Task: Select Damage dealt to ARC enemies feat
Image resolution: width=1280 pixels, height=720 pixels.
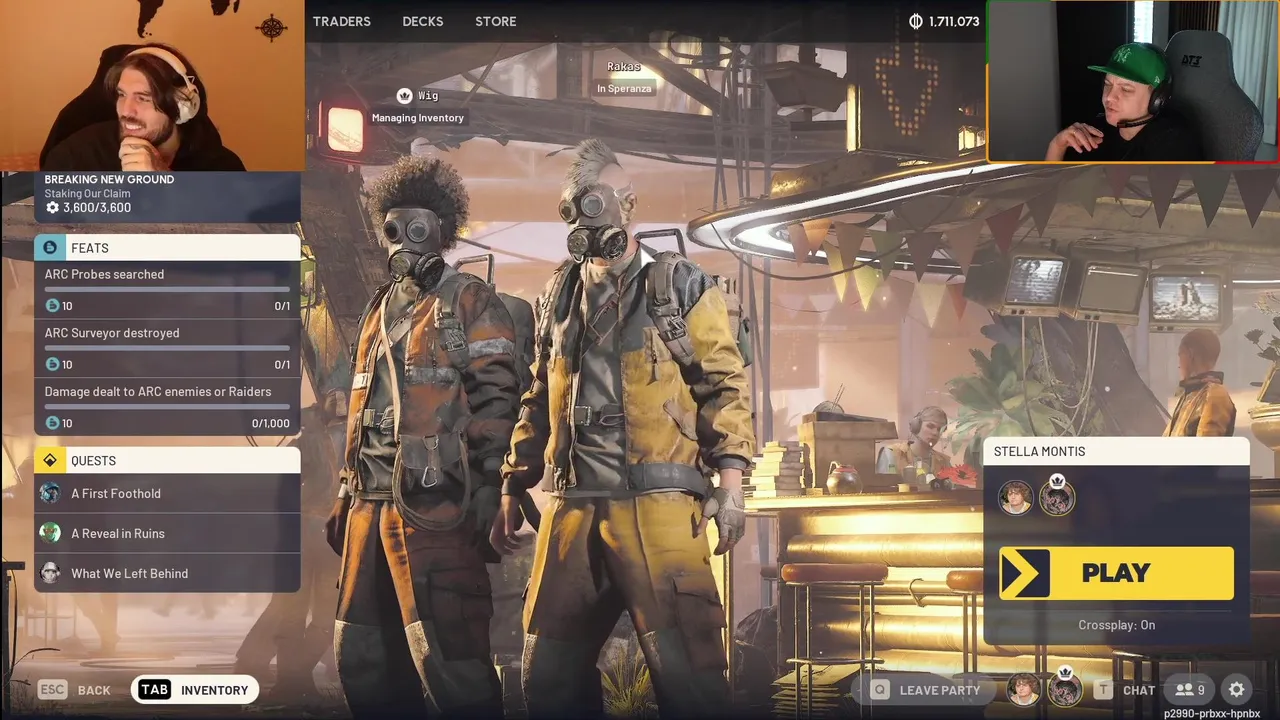Action: coord(167,408)
